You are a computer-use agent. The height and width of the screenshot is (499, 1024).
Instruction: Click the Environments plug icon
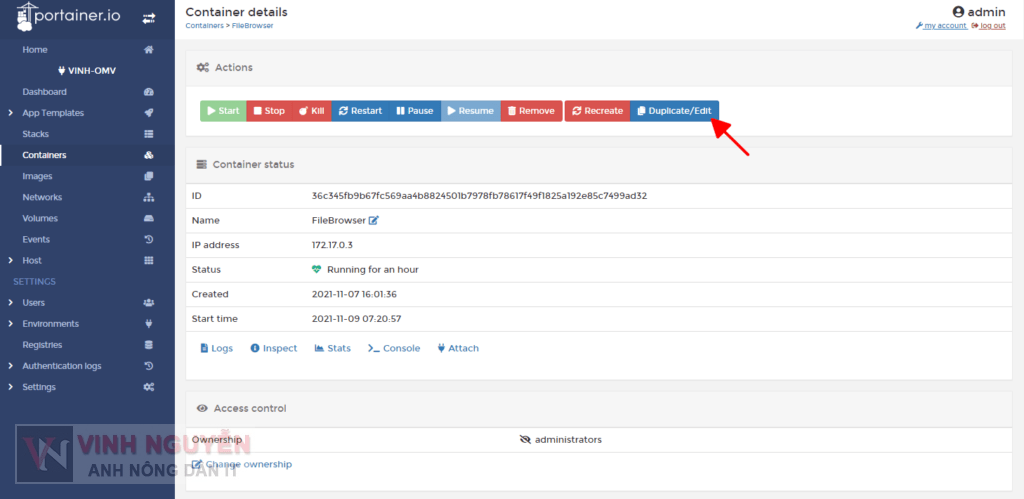tap(149, 324)
